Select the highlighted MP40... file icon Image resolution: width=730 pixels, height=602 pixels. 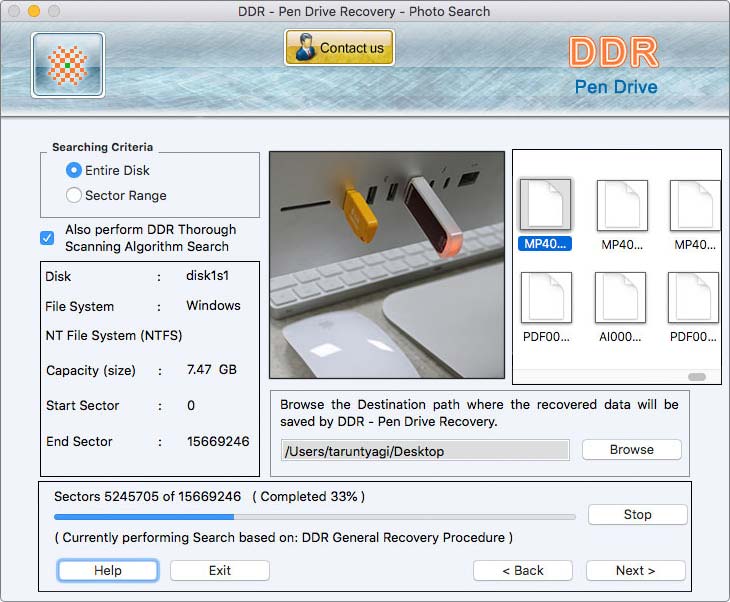545,205
